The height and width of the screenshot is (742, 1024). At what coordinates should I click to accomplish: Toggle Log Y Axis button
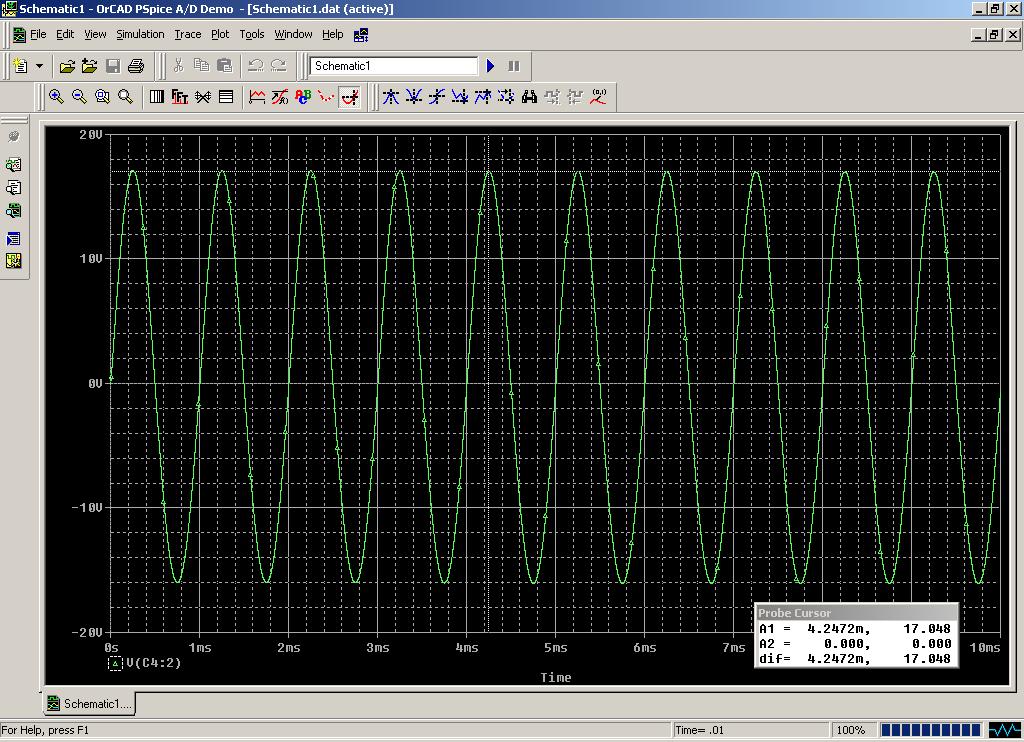[x=226, y=97]
